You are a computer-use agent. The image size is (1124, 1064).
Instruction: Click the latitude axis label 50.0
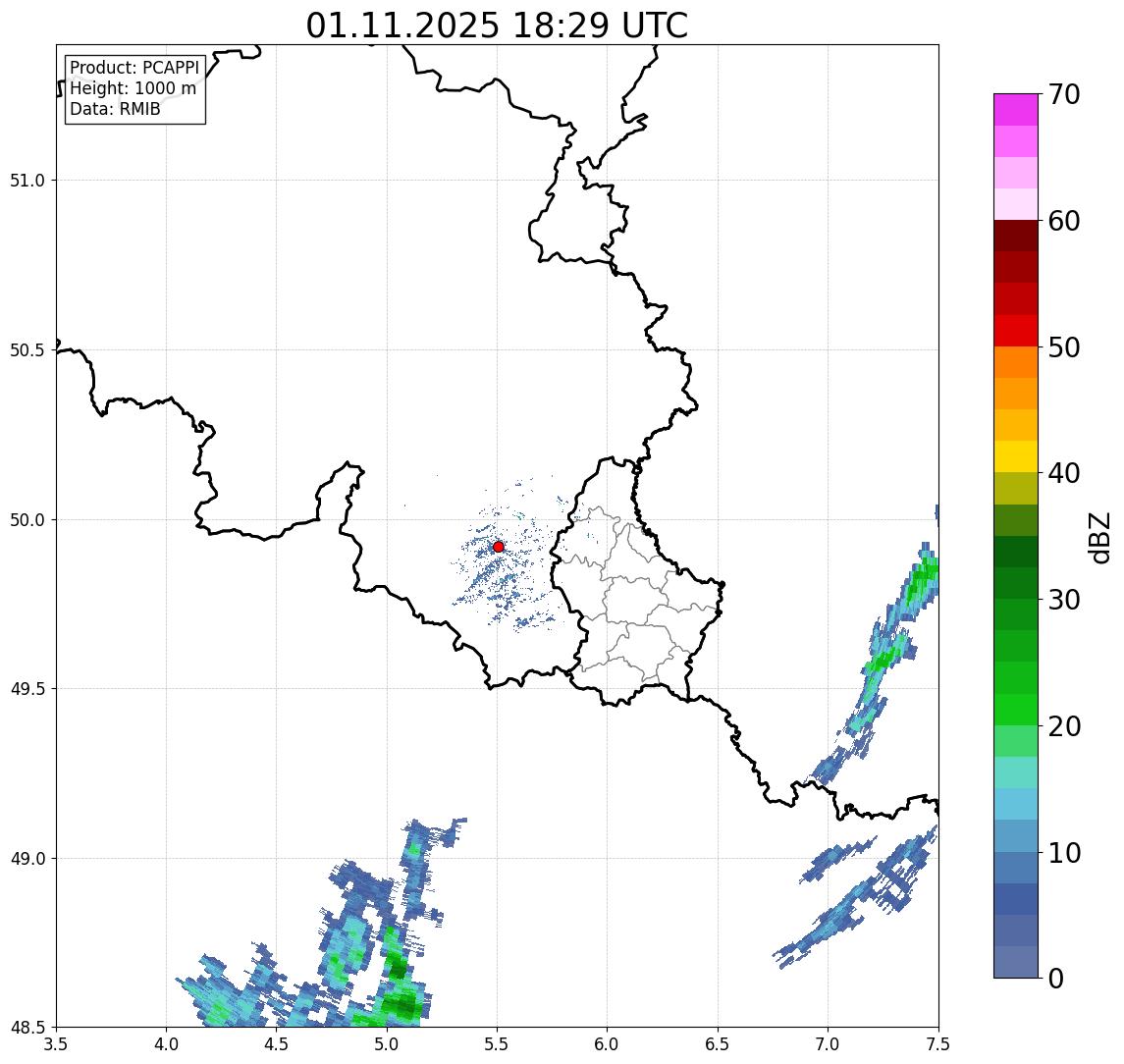27,520
